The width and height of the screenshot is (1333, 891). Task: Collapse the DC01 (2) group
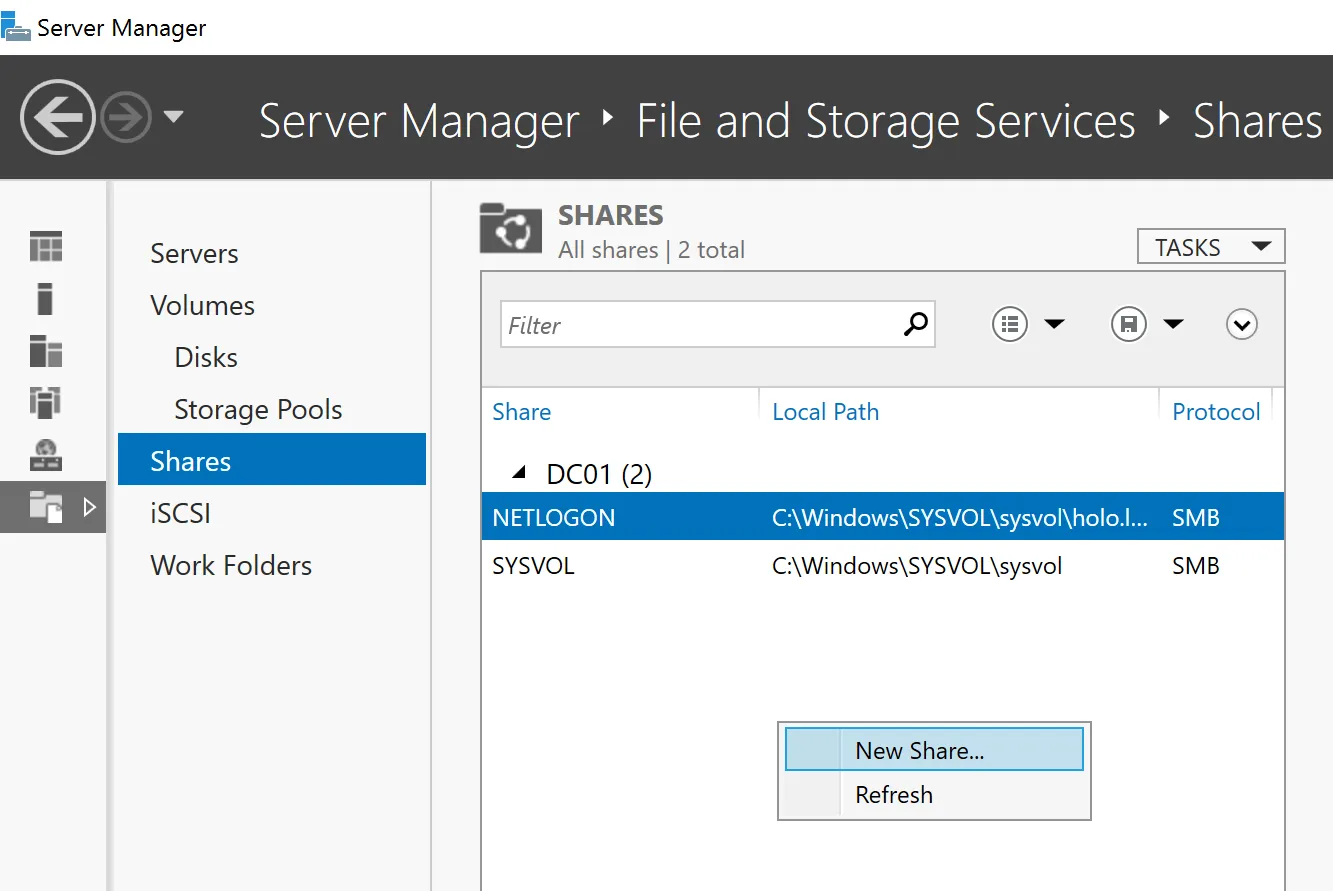point(518,473)
